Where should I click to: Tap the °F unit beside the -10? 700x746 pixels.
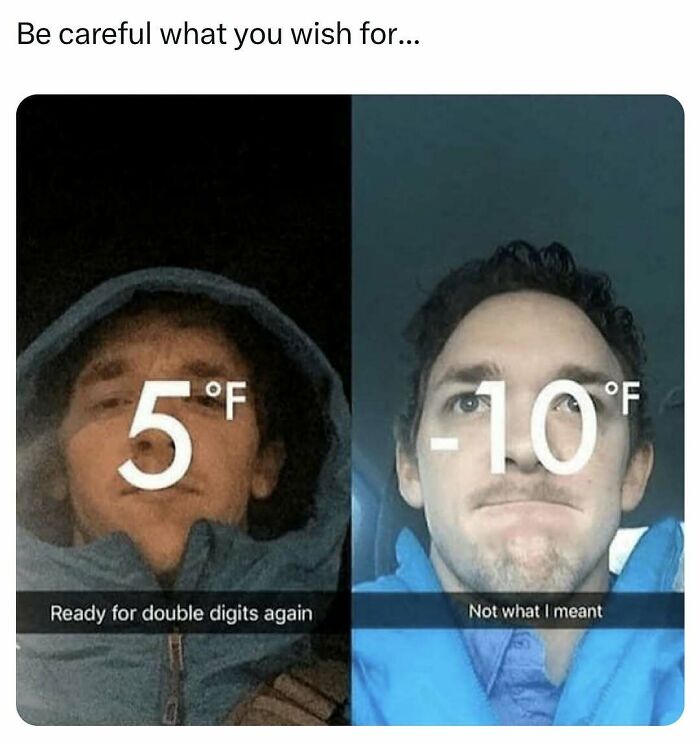622,397
